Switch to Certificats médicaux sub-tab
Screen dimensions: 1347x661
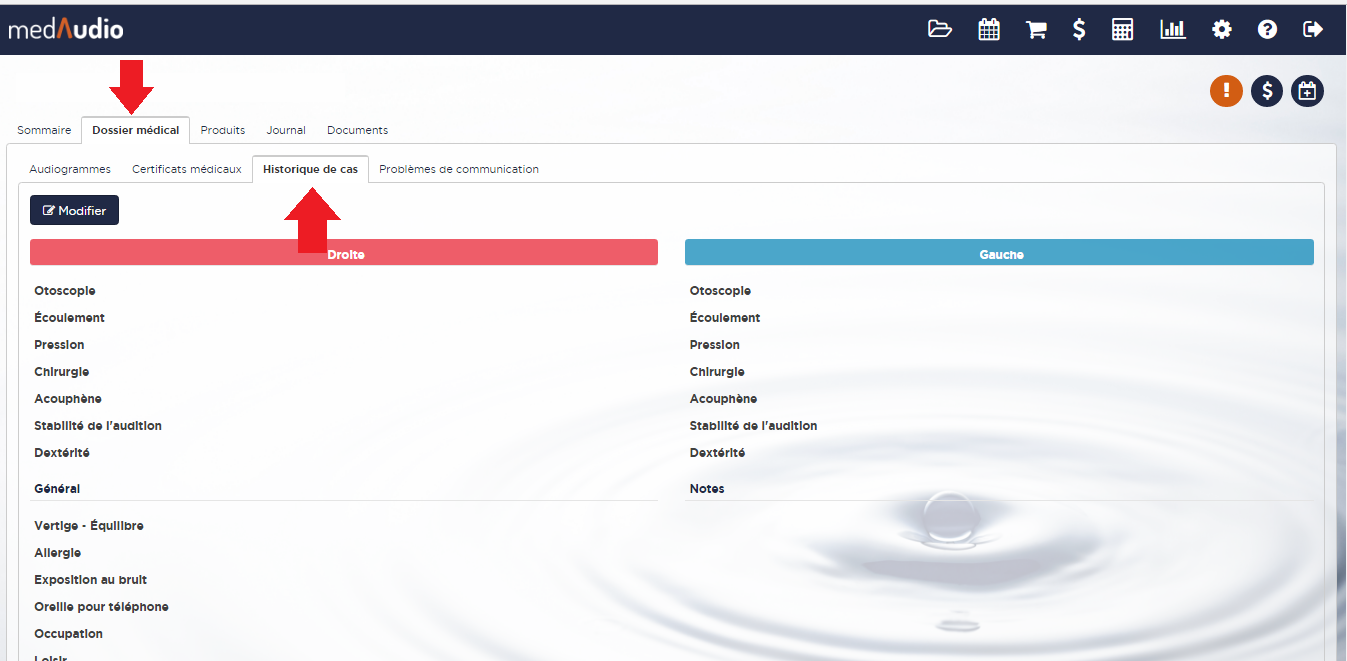click(x=187, y=169)
